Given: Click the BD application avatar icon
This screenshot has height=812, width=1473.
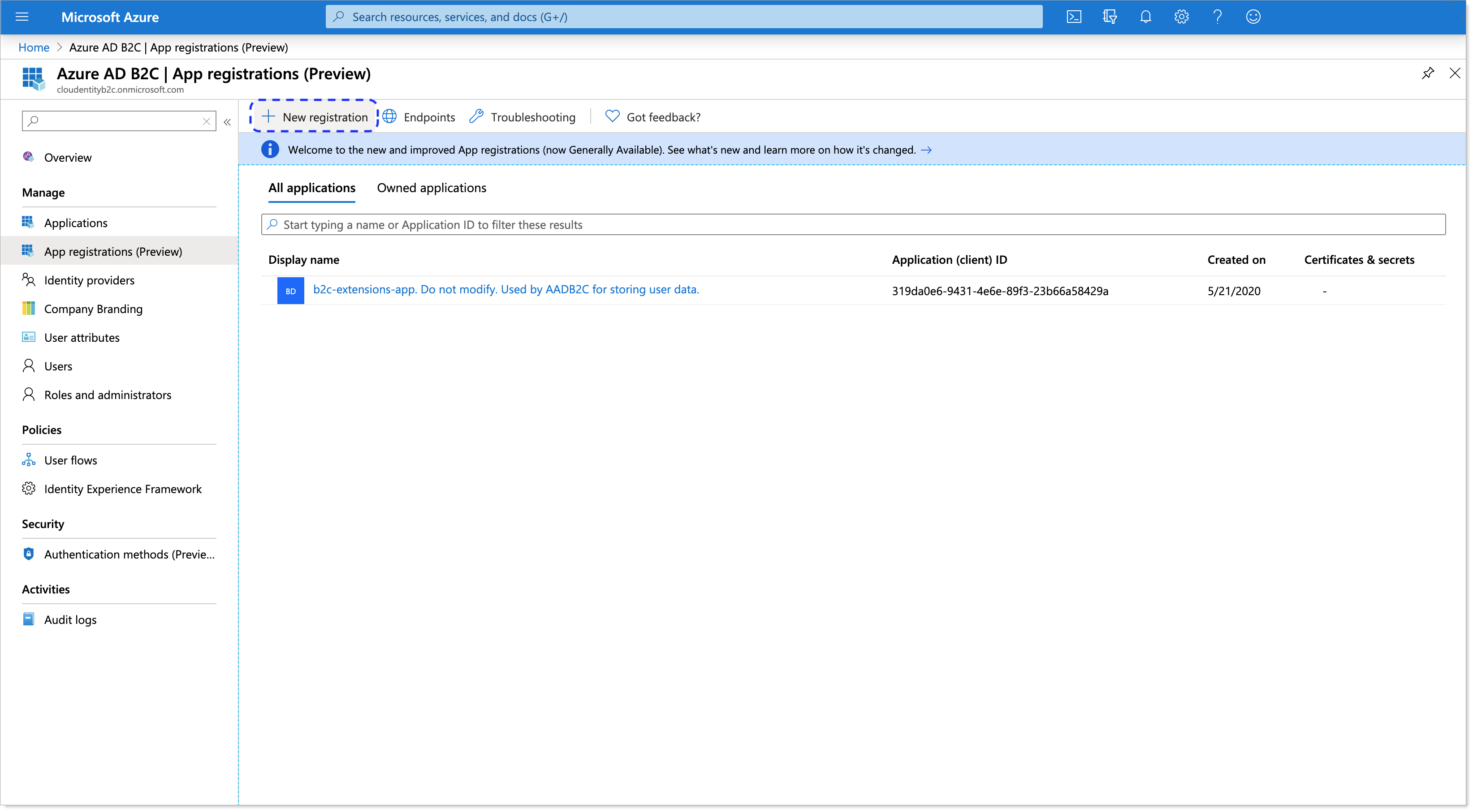Looking at the screenshot, I should [290, 291].
